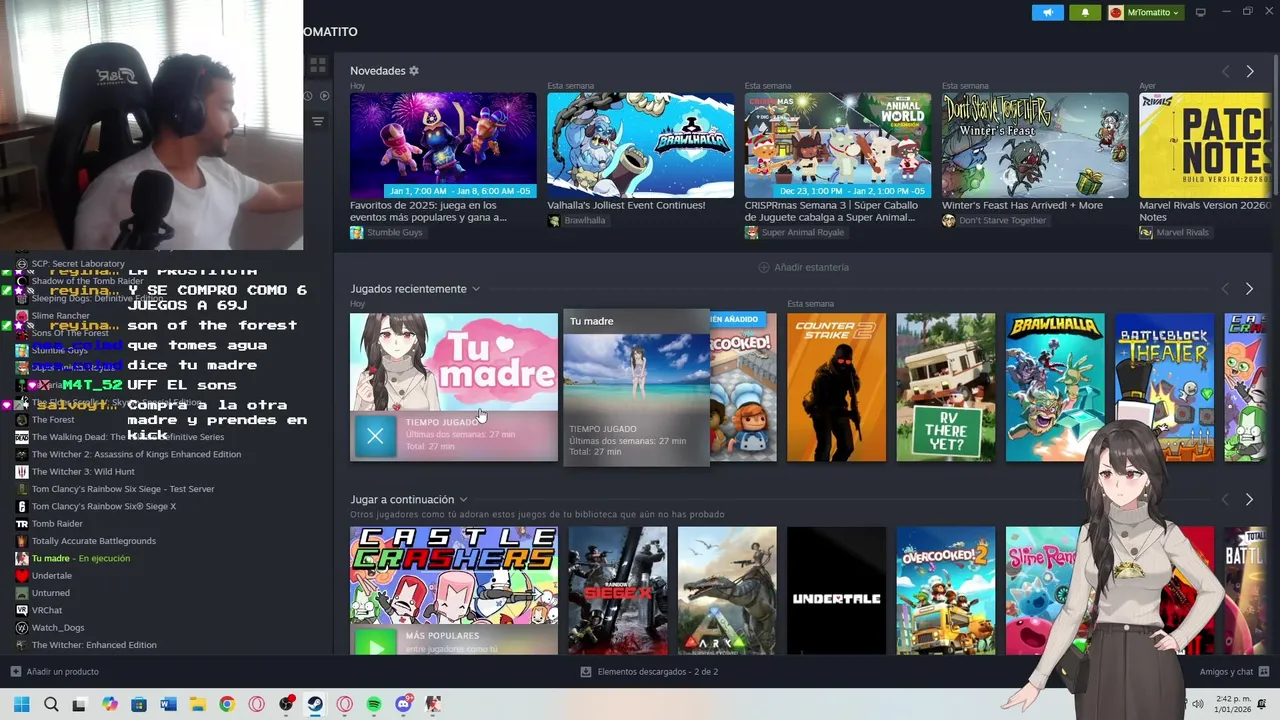Open the RV There Yet? tile
1280x720 pixels.
946,388
